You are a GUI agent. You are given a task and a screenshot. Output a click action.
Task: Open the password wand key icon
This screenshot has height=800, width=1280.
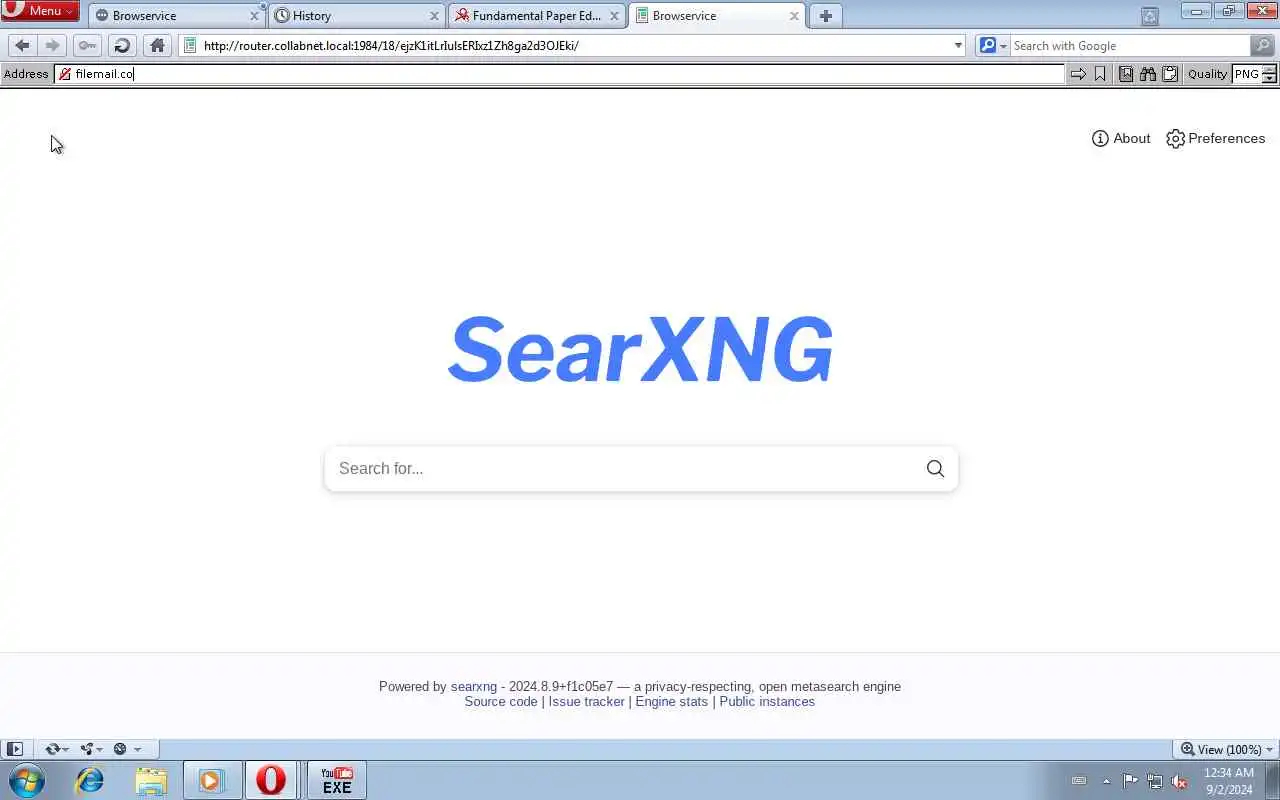pyautogui.click(x=87, y=45)
